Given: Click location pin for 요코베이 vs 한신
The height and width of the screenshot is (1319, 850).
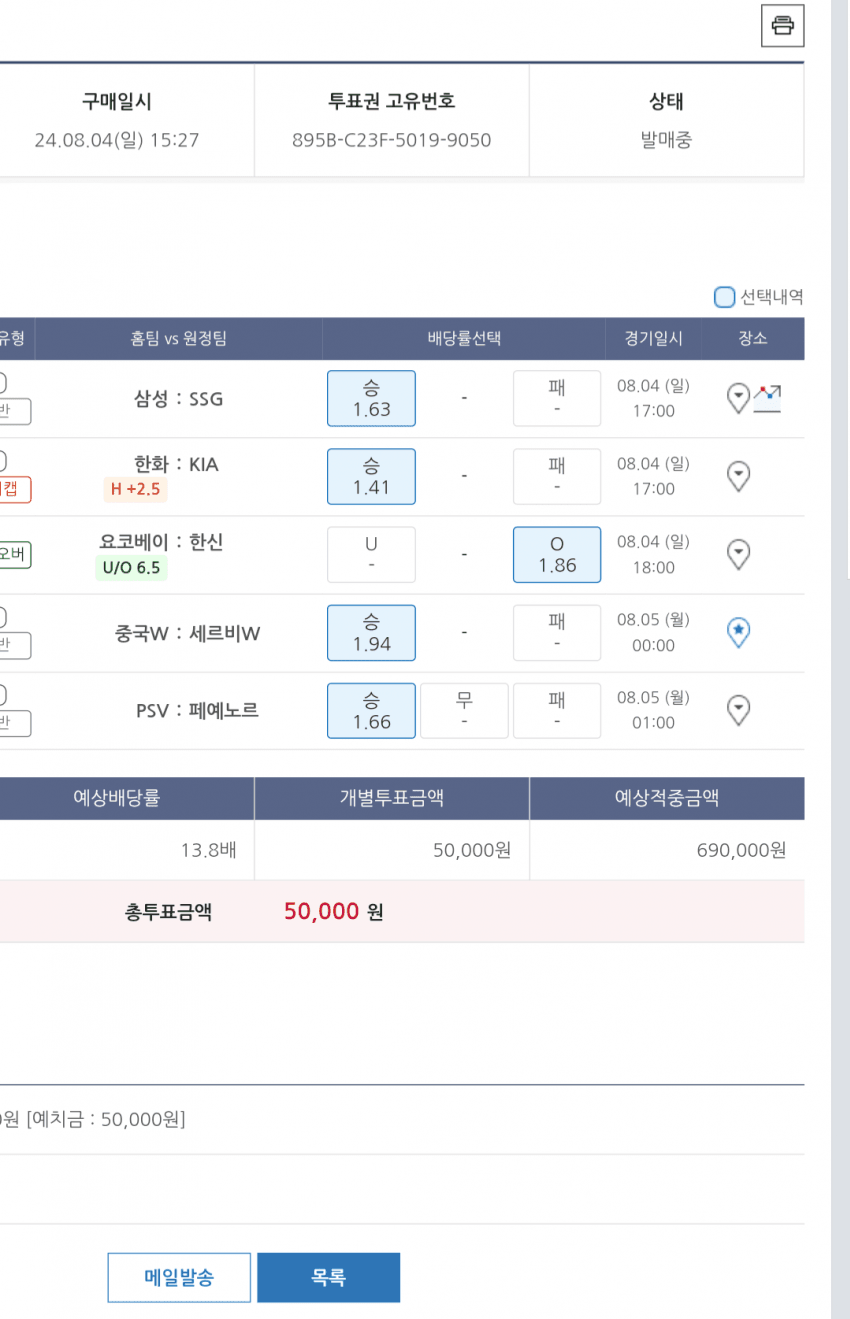Looking at the screenshot, I should tap(738, 554).
